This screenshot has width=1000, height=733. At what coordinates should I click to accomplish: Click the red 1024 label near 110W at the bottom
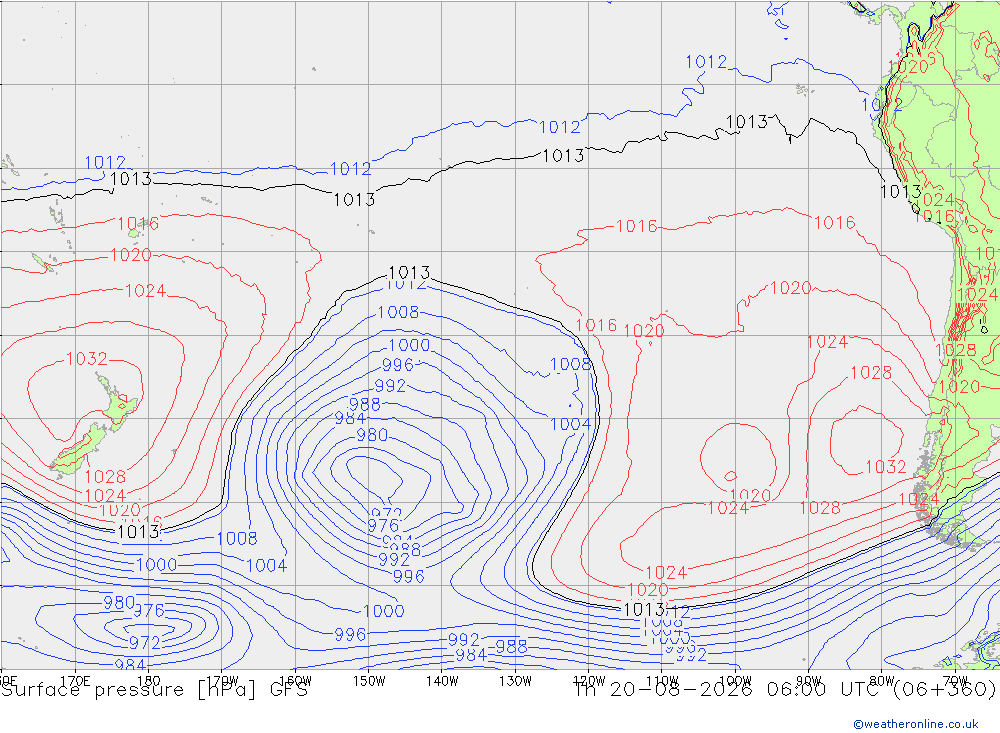(666, 572)
